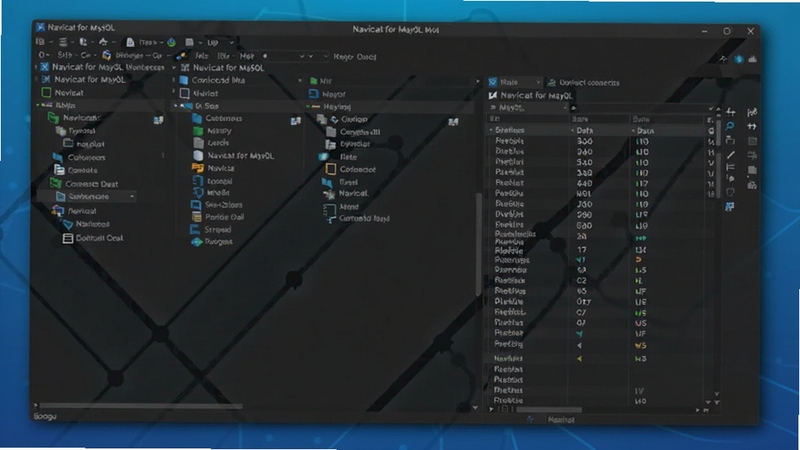The image size is (800, 450).
Task: Click the Soogu status bar text
Action: (45, 416)
